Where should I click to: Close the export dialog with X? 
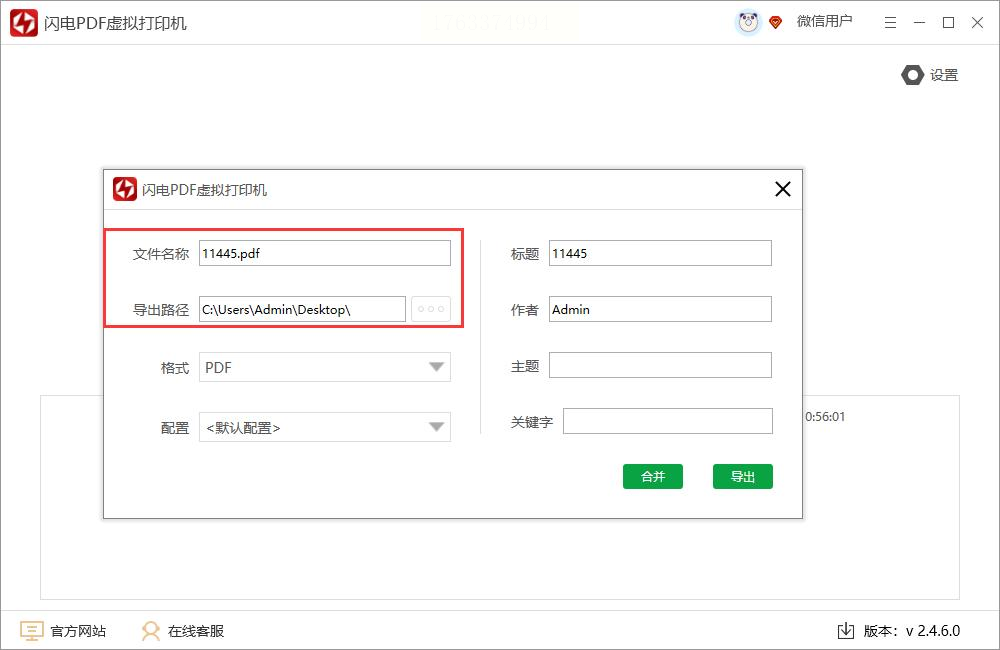(x=783, y=189)
